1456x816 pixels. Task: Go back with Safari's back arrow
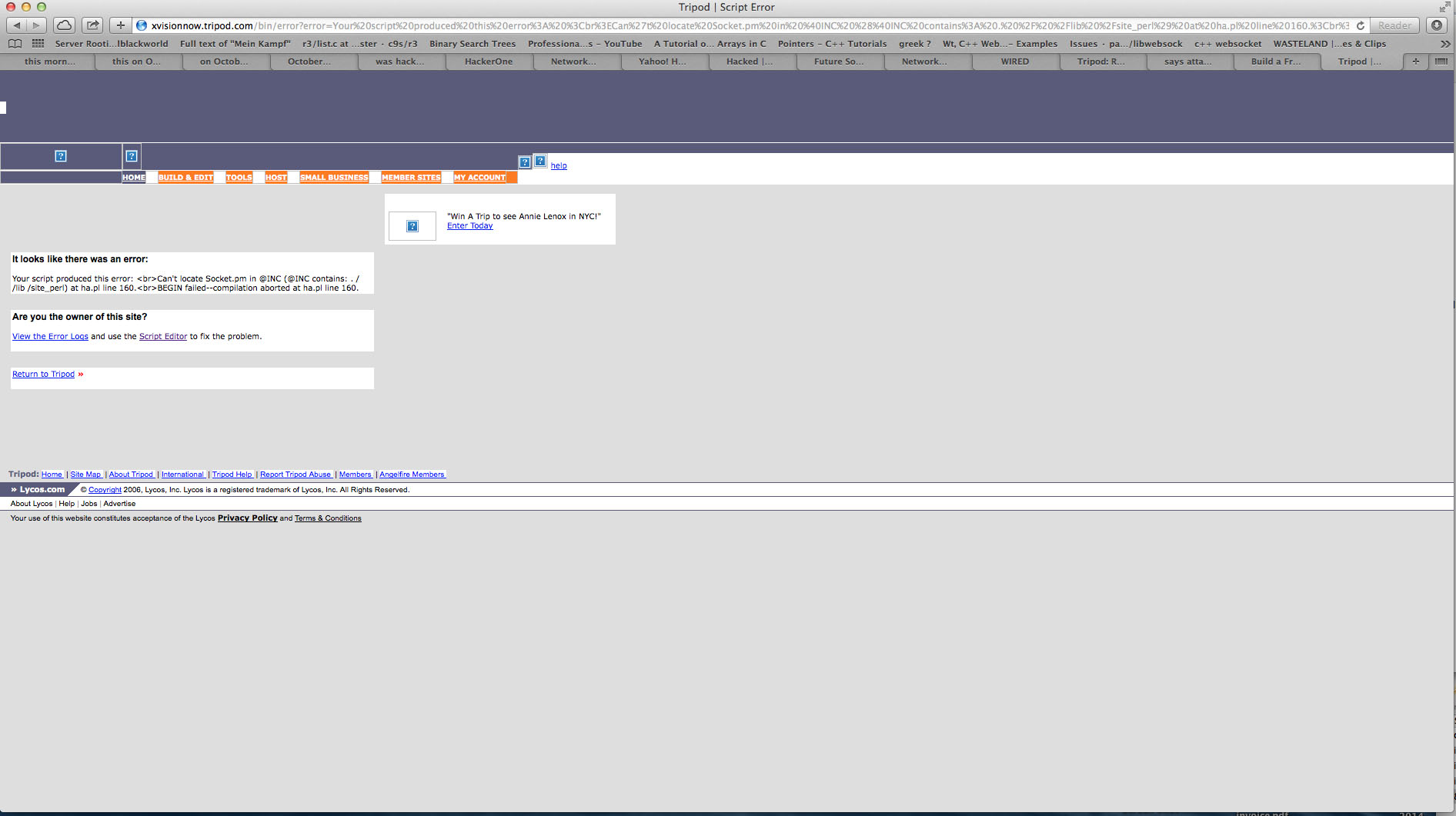(x=17, y=25)
